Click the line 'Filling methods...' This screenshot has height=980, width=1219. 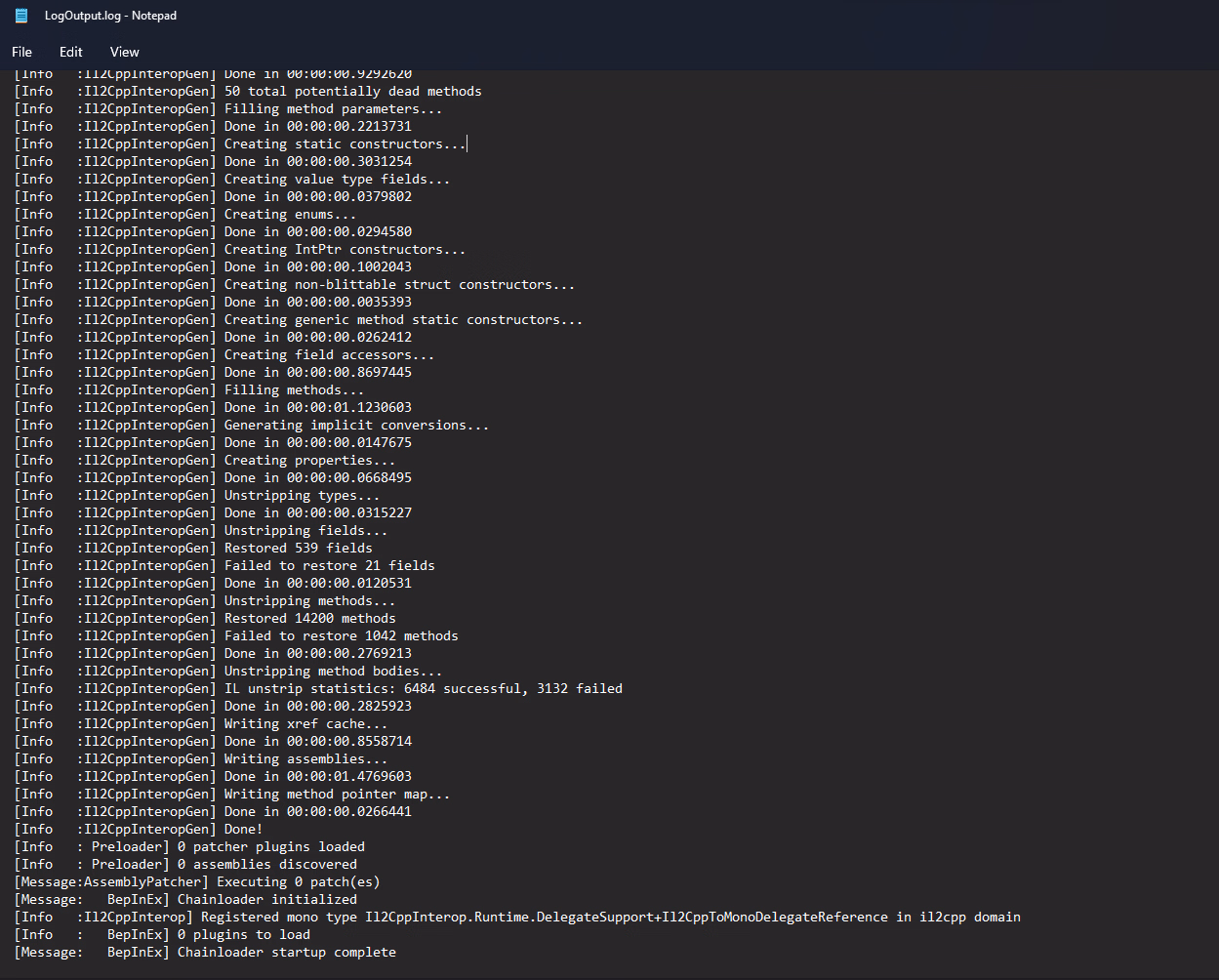coord(189,389)
